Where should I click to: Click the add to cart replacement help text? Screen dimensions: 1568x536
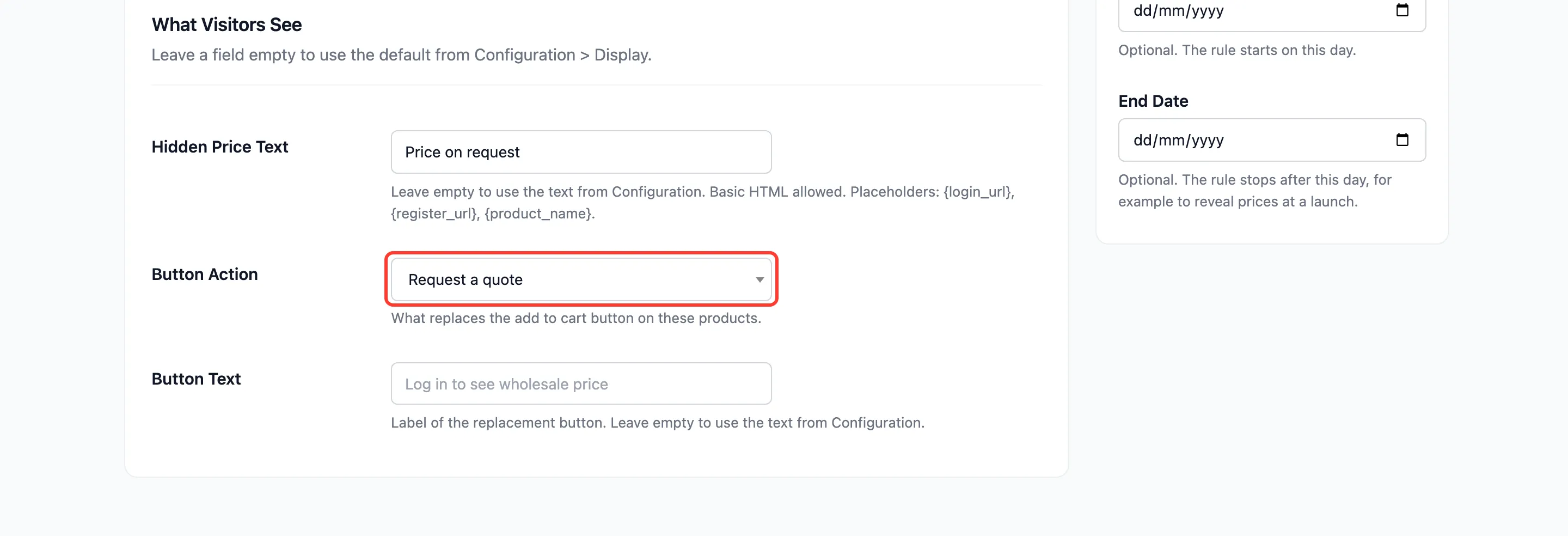(576, 318)
